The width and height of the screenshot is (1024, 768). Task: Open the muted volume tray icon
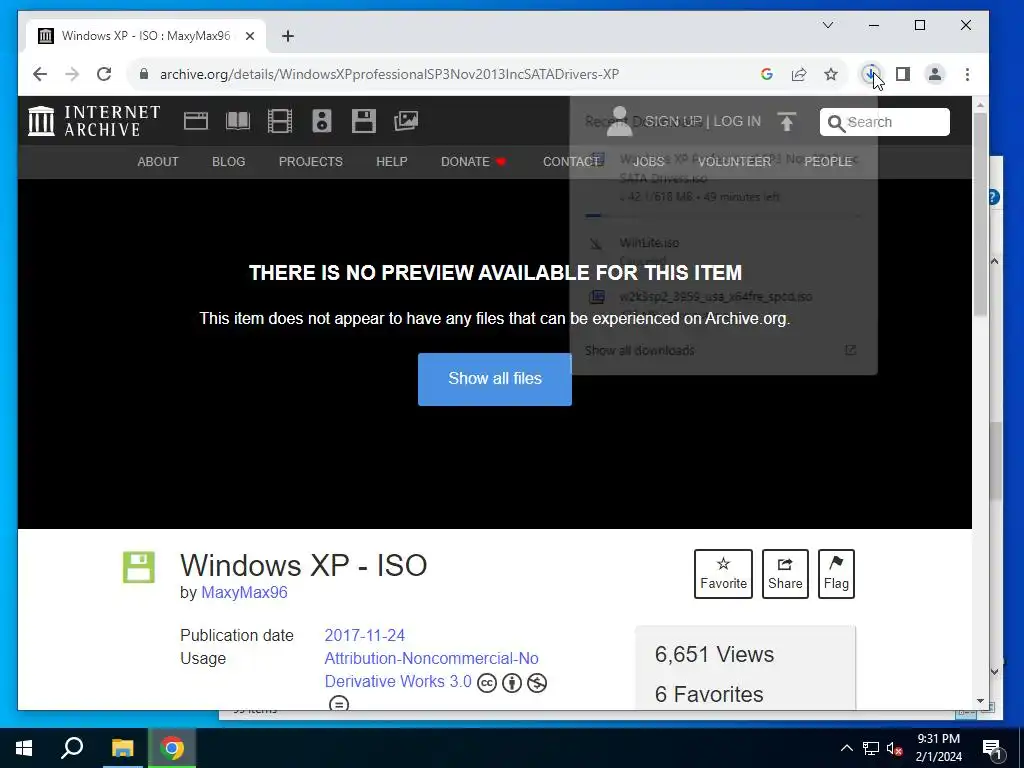pyautogui.click(x=895, y=748)
